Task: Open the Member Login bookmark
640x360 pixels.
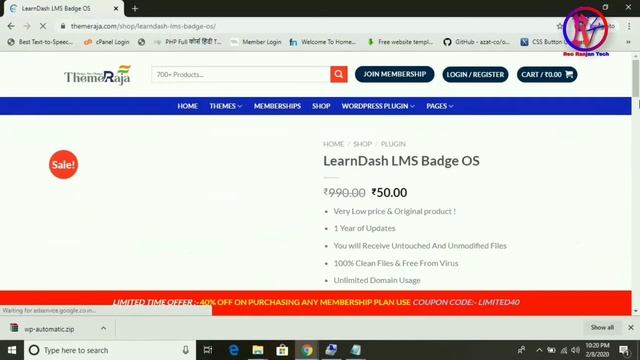Action: click(x=256, y=42)
